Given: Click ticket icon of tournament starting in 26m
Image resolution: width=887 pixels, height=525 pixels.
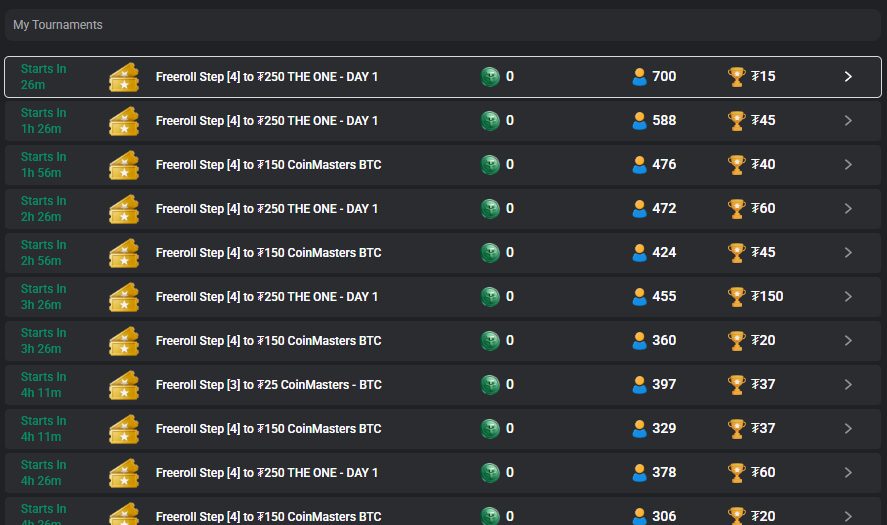Looking at the screenshot, I should [x=124, y=77].
